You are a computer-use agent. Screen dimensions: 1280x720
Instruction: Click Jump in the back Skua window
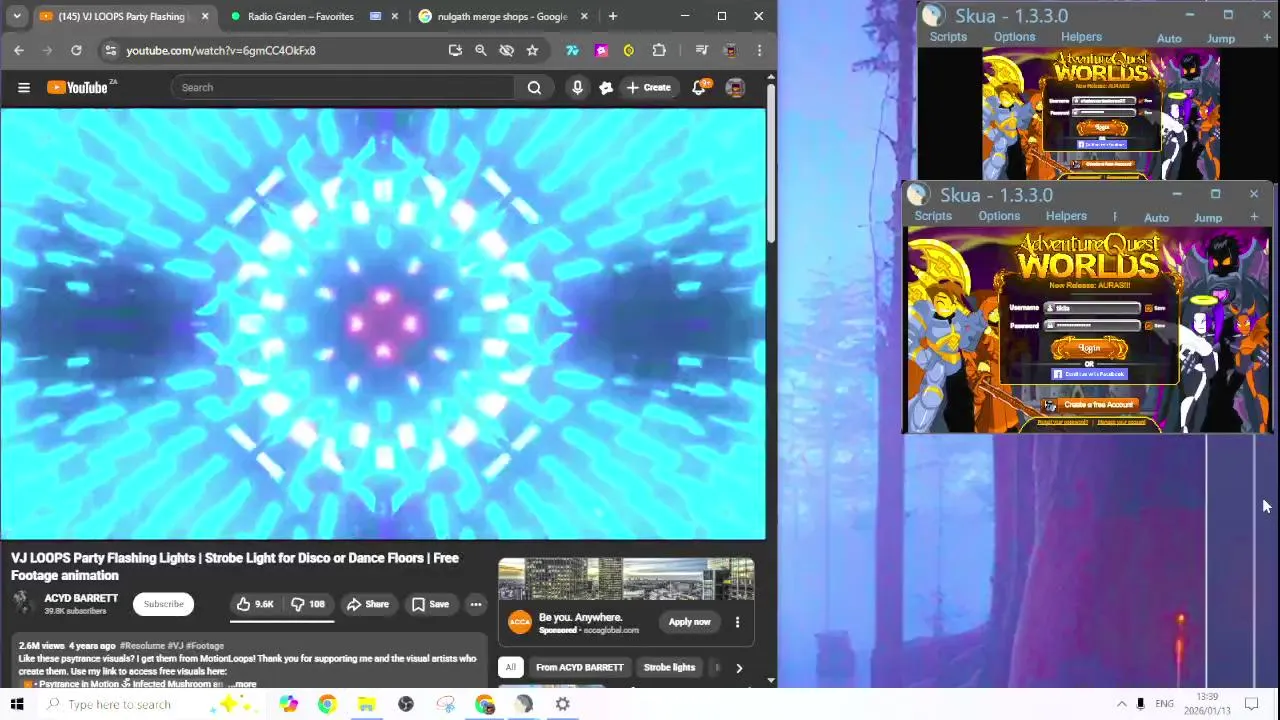[x=1221, y=39]
